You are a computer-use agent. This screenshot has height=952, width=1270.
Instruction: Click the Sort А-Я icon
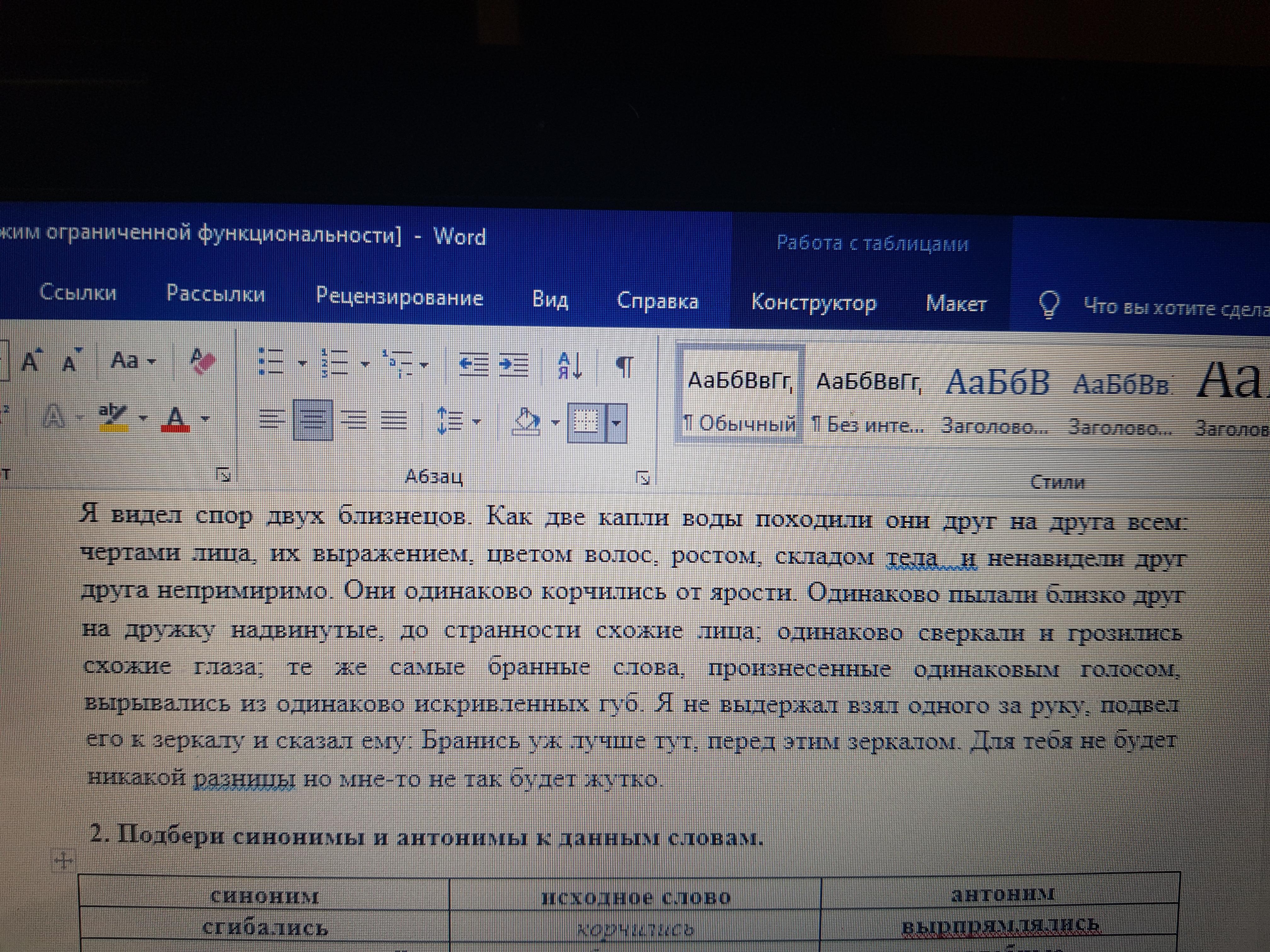click(x=570, y=365)
